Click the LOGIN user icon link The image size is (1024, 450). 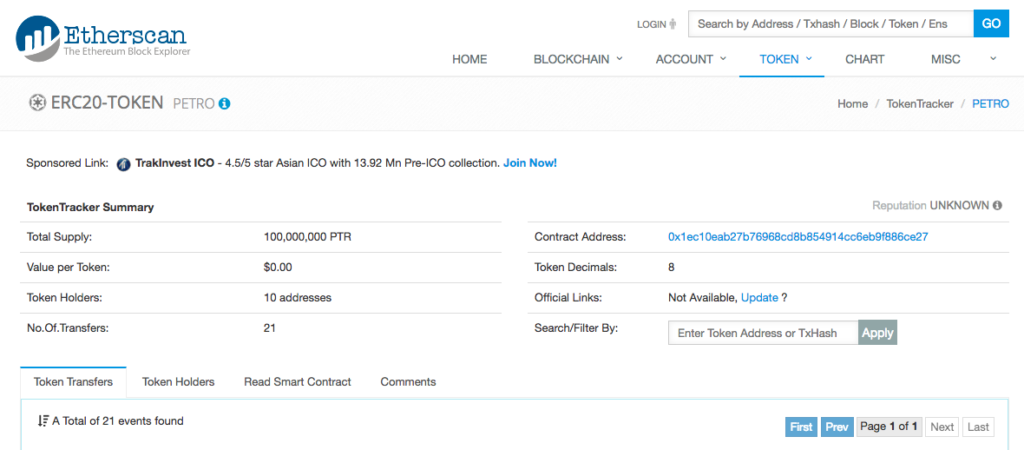(658, 24)
